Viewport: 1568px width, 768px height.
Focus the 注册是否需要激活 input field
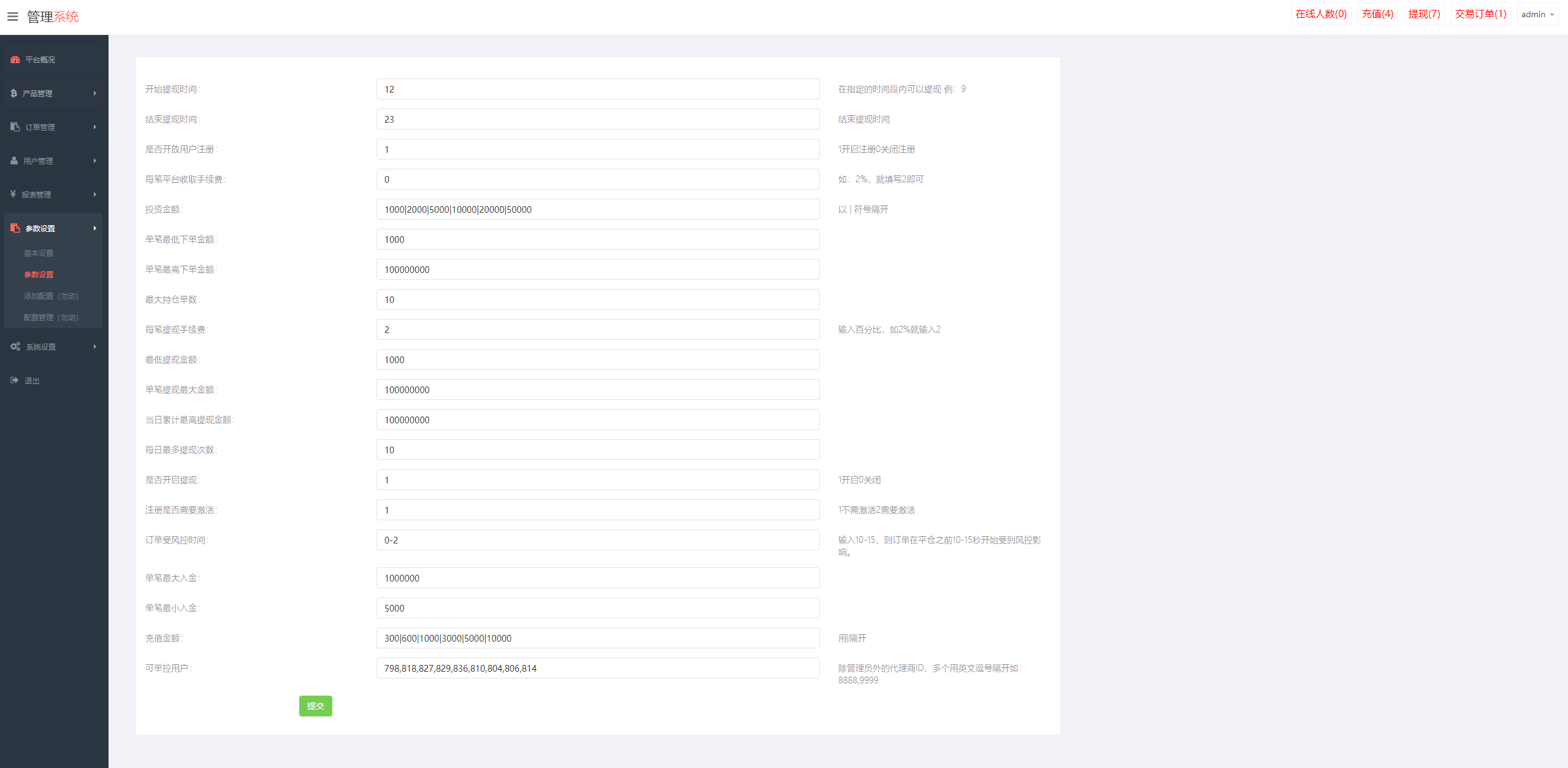pyautogui.click(x=598, y=510)
